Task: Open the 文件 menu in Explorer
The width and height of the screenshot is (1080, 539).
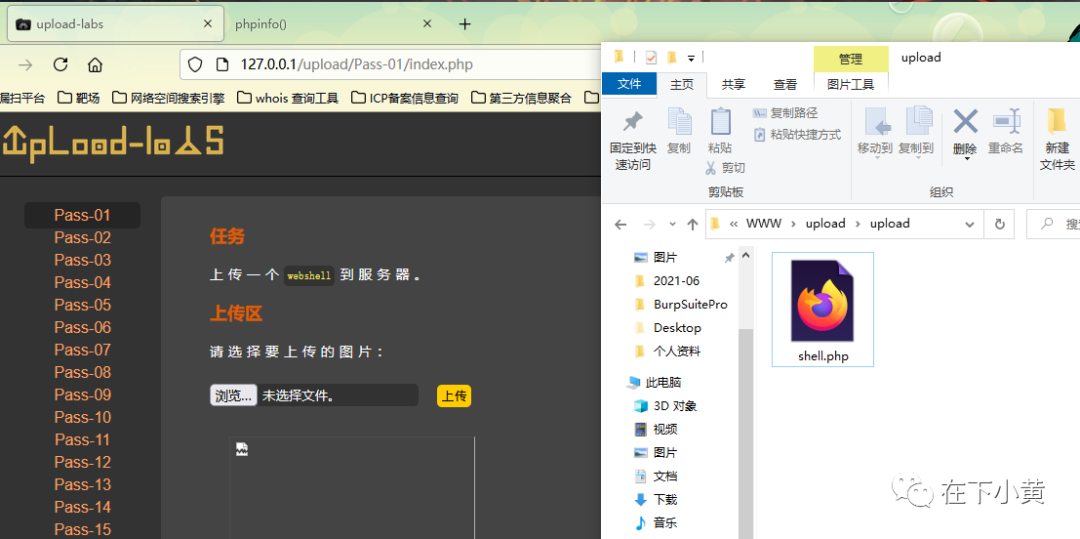Action: coord(629,84)
